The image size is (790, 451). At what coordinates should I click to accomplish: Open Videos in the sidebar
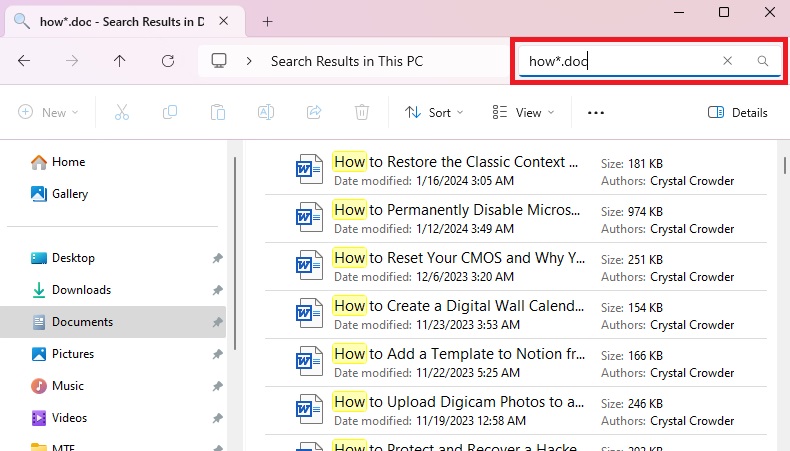pyautogui.click(x=59, y=418)
